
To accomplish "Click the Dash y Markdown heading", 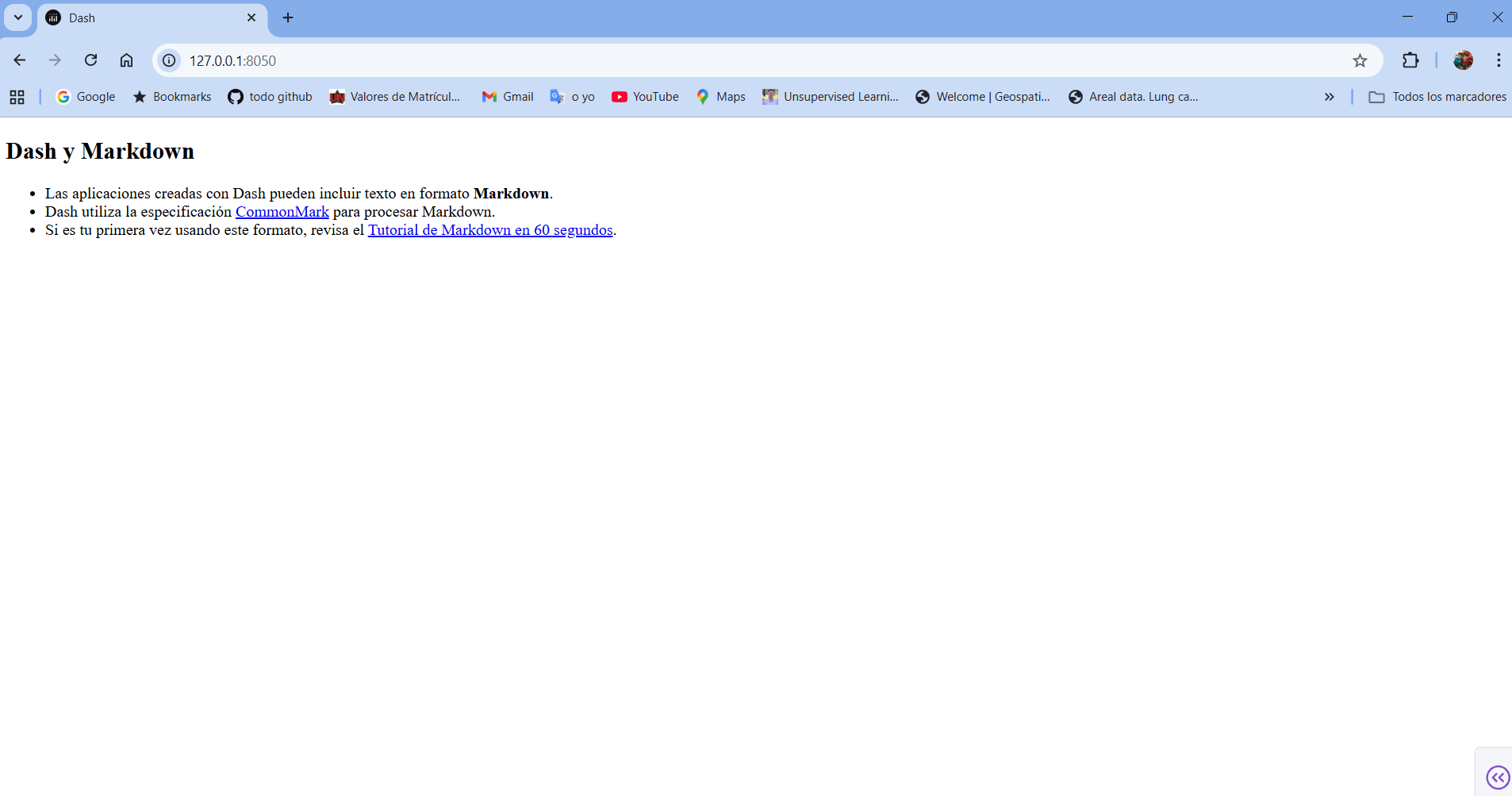I will point(100,151).
